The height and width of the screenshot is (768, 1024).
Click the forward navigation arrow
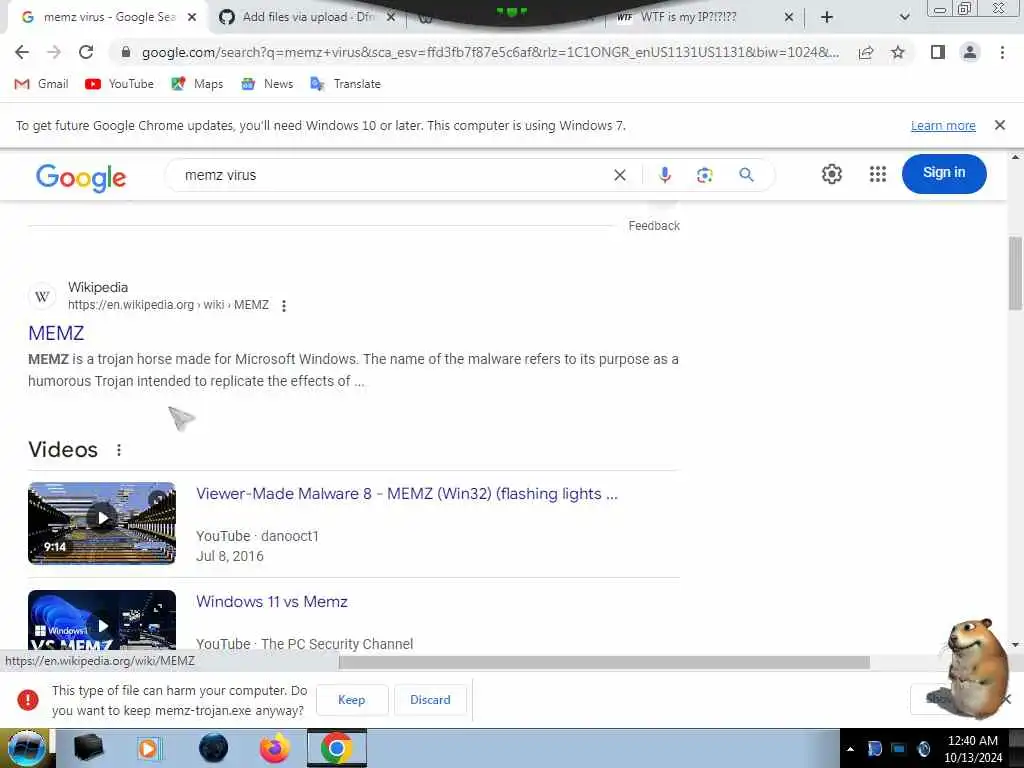[x=54, y=52]
